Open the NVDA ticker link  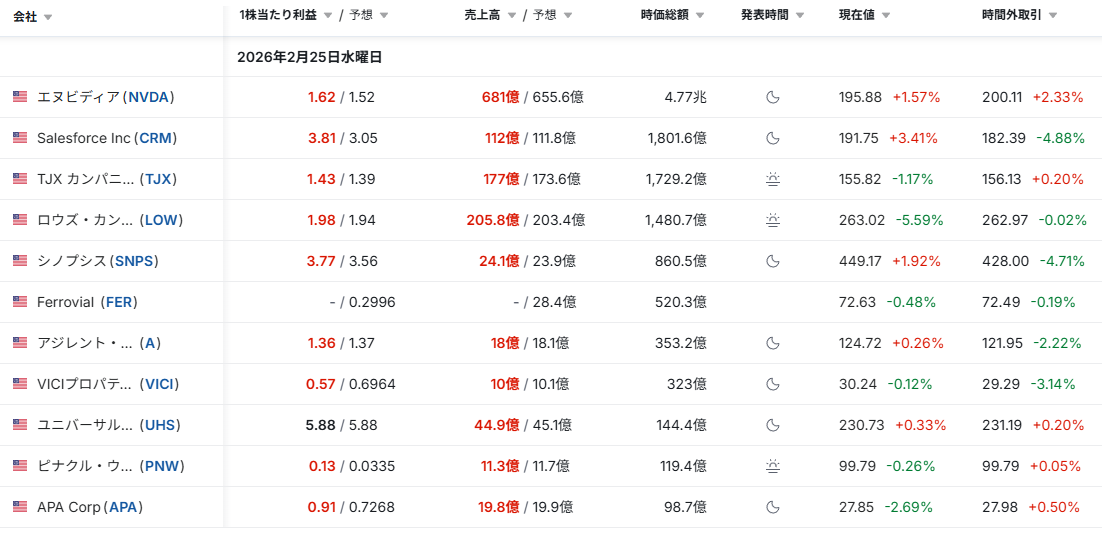click(x=148, y=97)
